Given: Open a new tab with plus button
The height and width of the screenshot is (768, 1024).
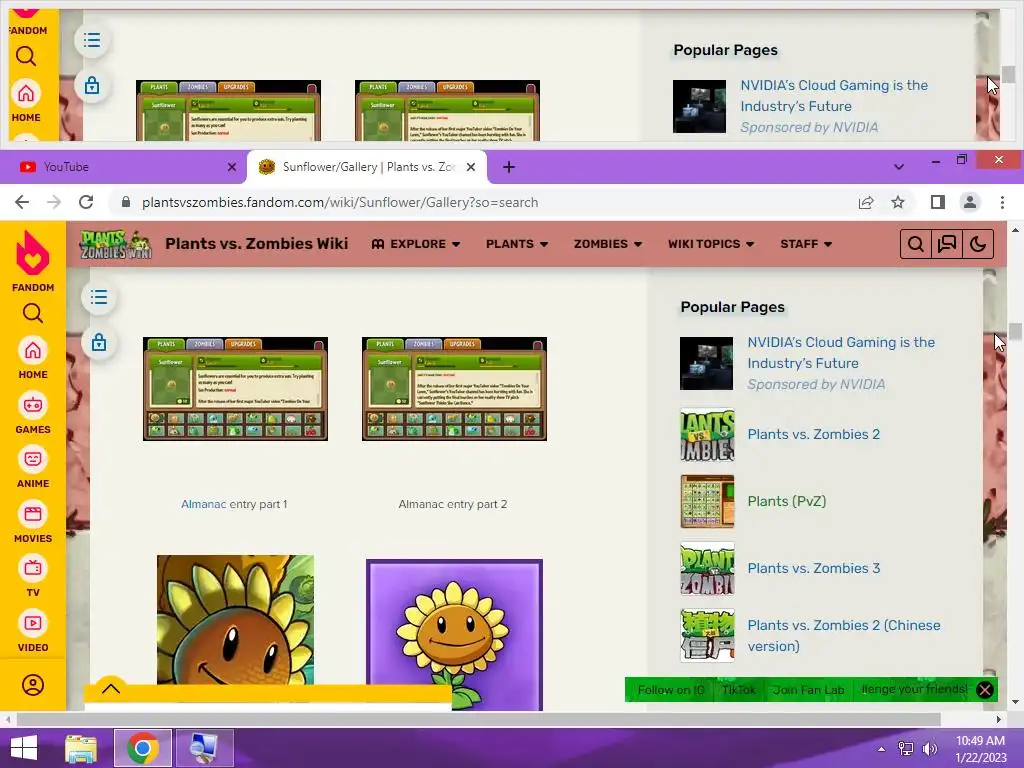Looking at the screenshot, I should click(x=509, y=167).
